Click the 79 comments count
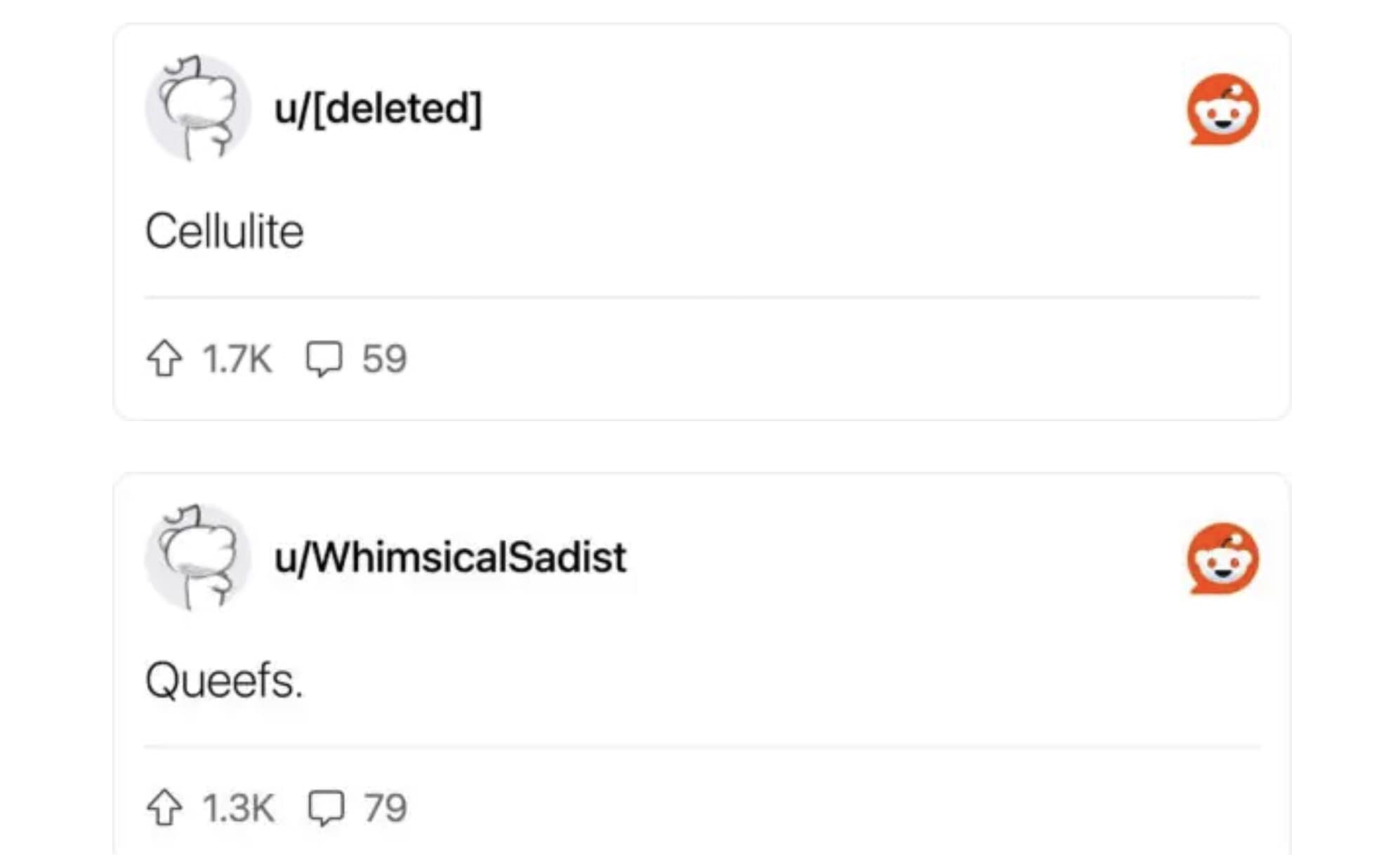The width and height of the screenshot is (1400, 855). 385,808
